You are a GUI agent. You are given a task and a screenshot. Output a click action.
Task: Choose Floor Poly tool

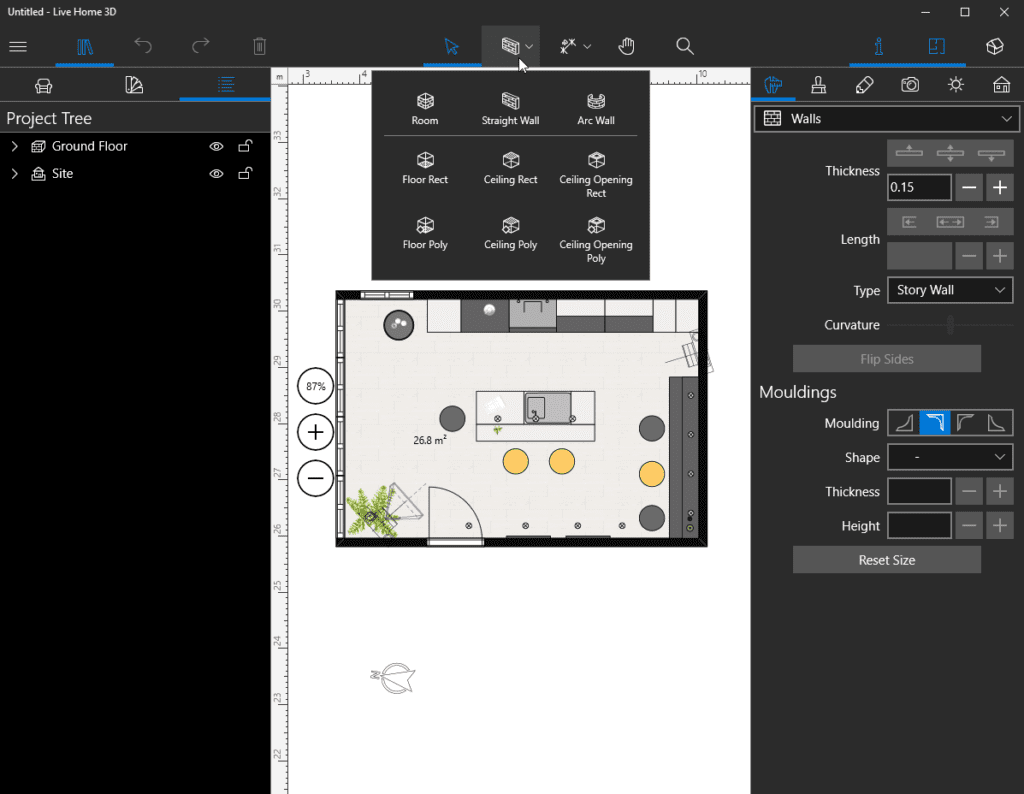pyautogui.click(x=425, y=234)
